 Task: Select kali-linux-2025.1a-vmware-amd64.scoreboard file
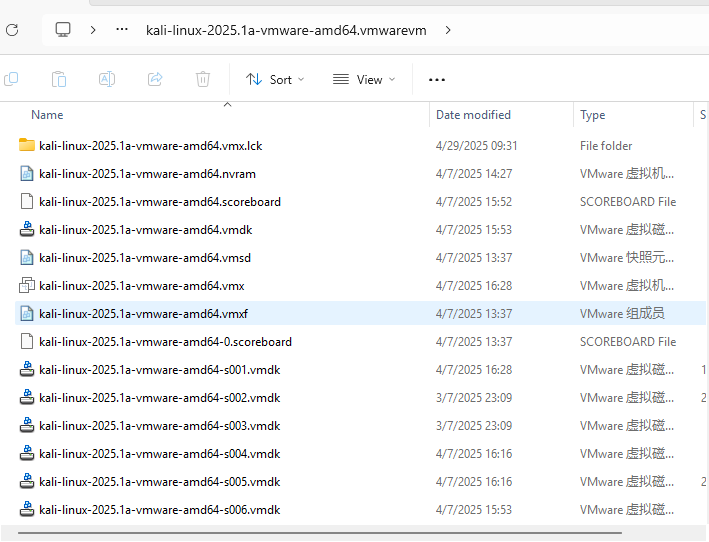click(x=160, y=202)
